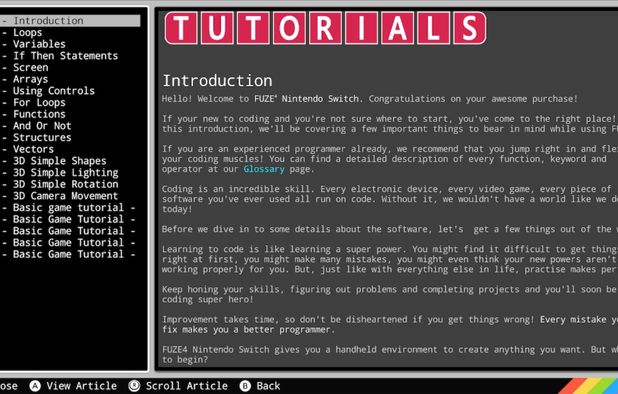The width and height of the screenshot is (618, 394).
Task: Choose the Arrays tutorial
Action: (x=31, y=79)
